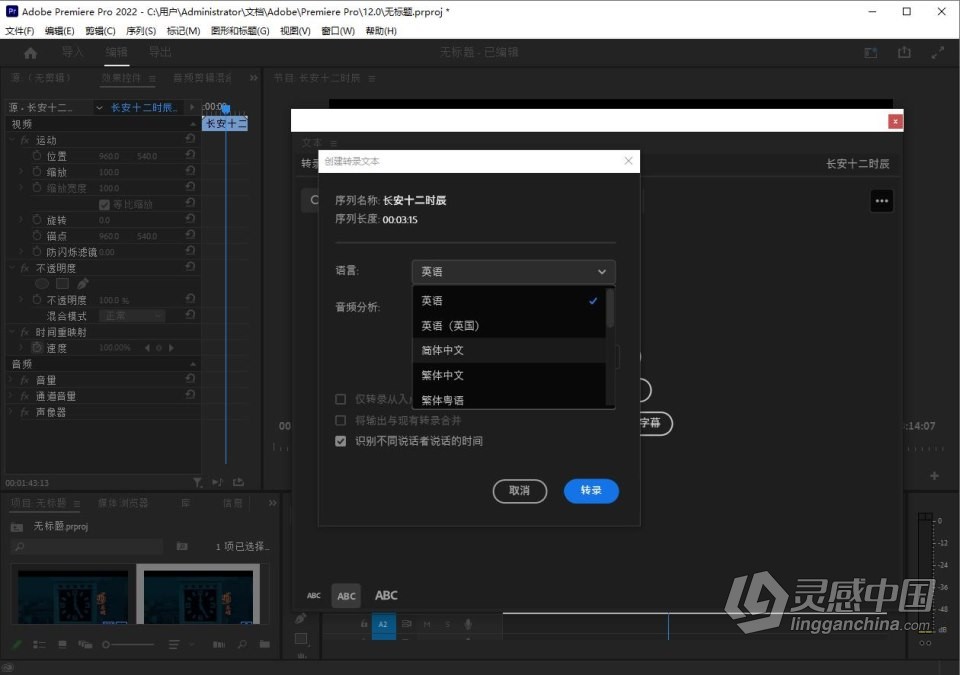Open the 语言 dropdown showing 英语
The height and width of the screenshot is (675, 960).
514,271
